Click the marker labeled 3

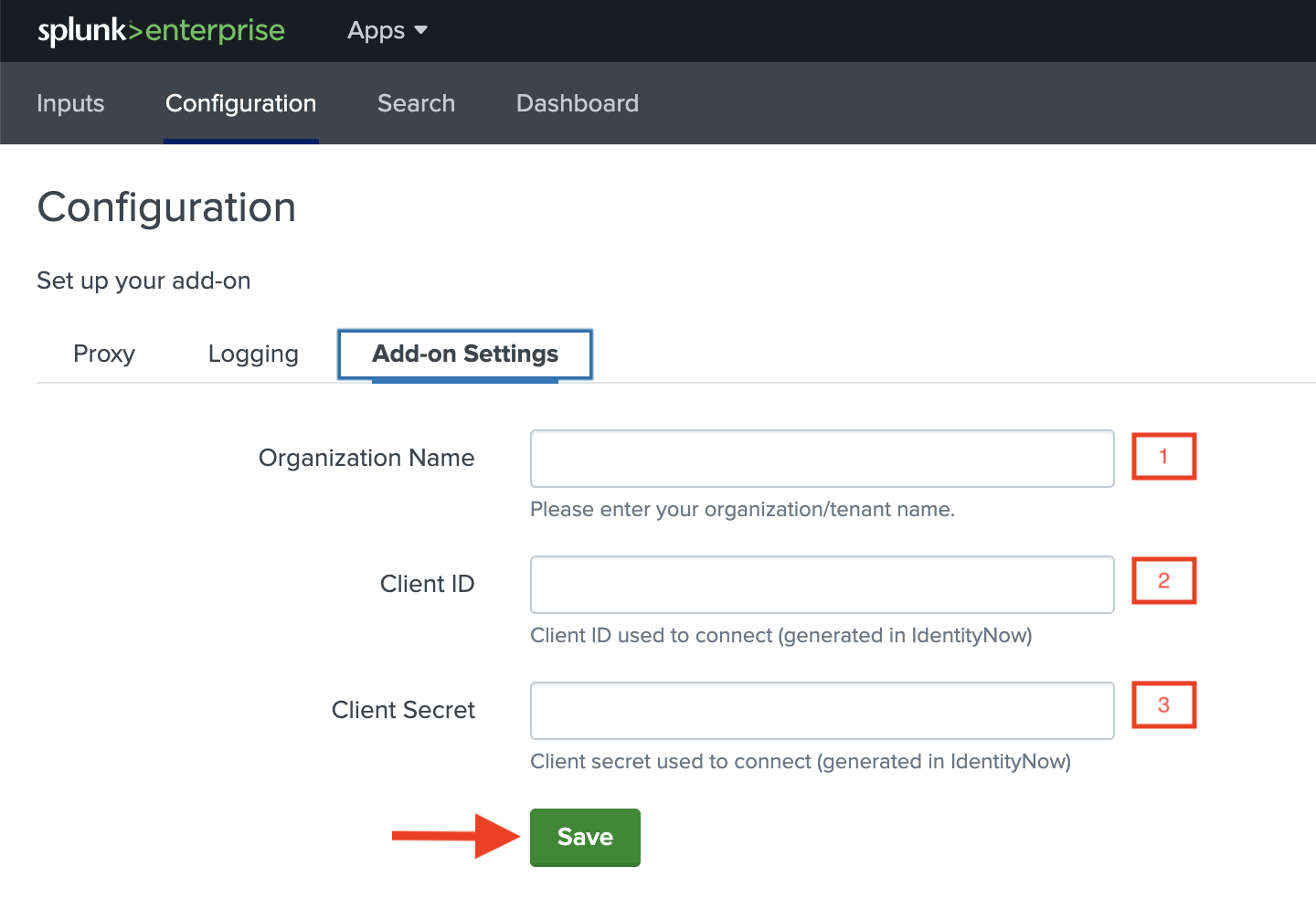(1163, 704)
